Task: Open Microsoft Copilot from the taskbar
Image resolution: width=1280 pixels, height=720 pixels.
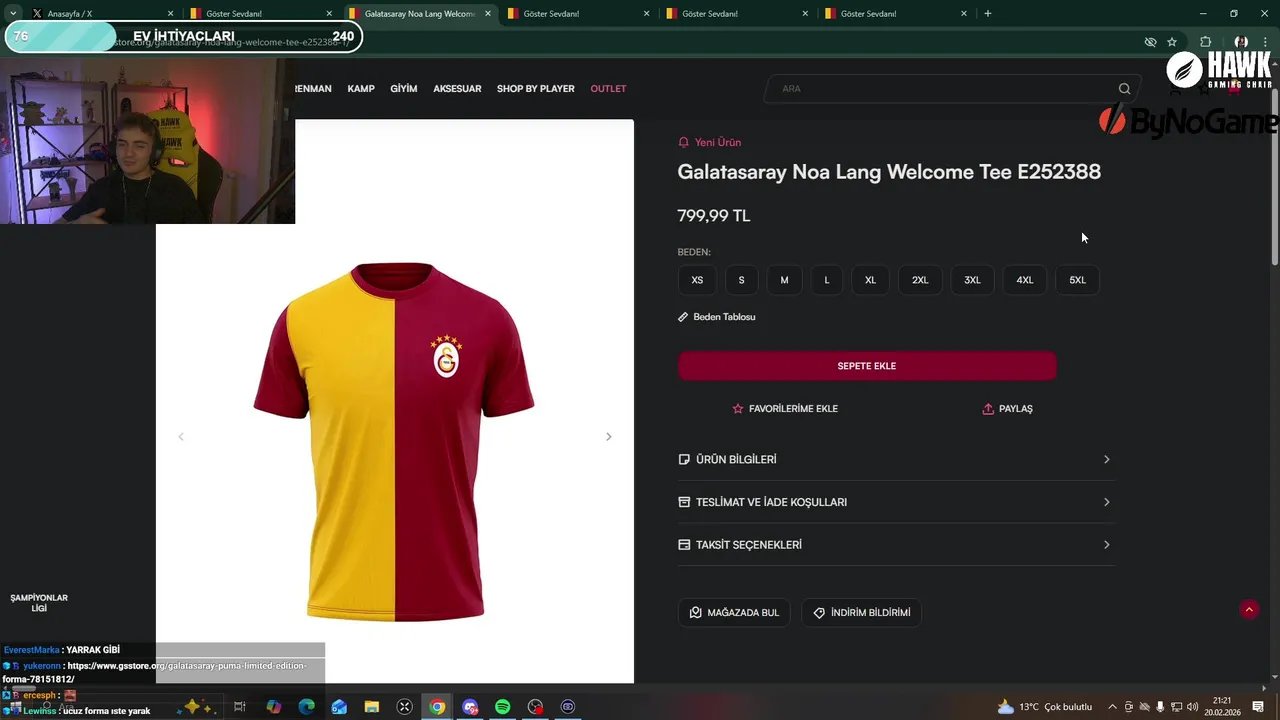Action: pos(274,707)
